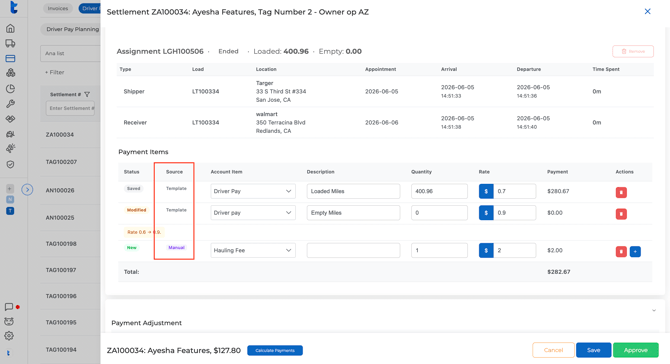This screenshot has width=670, height=364.
Task: Click the Save button
Action: tap(594, 350)
